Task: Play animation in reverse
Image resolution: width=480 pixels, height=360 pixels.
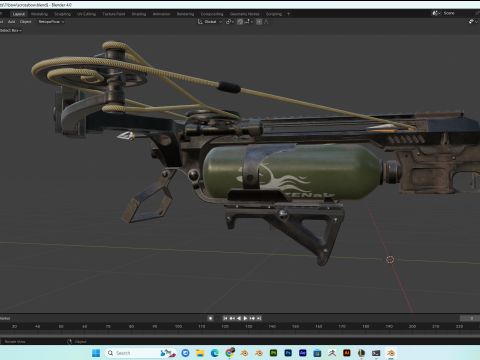Action: [x=239, y=318]
